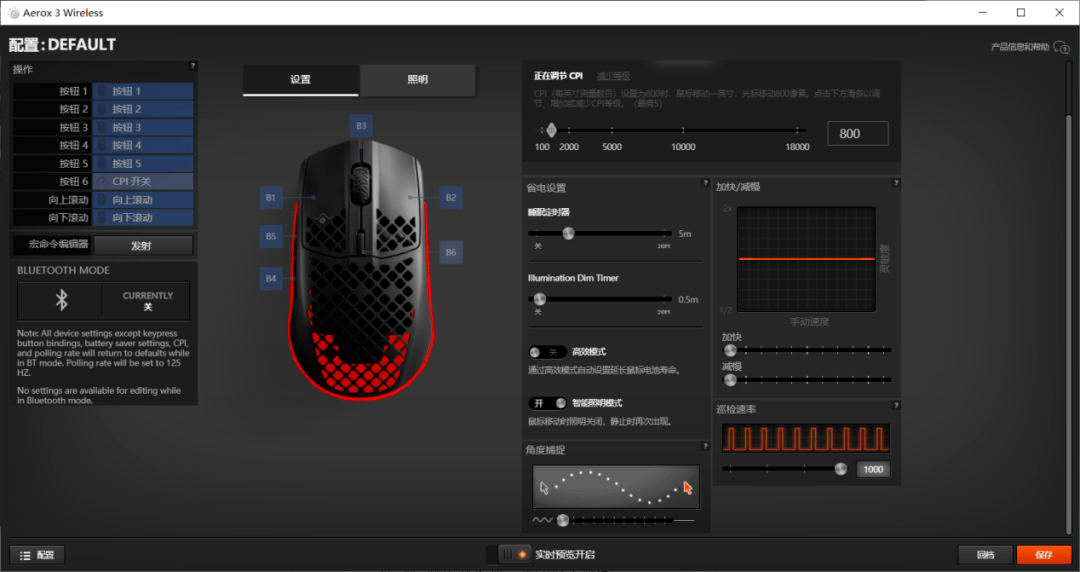1080x572 pixels.
Task: Disable the 智能照明模式 switch
Action: coord(548,403)
